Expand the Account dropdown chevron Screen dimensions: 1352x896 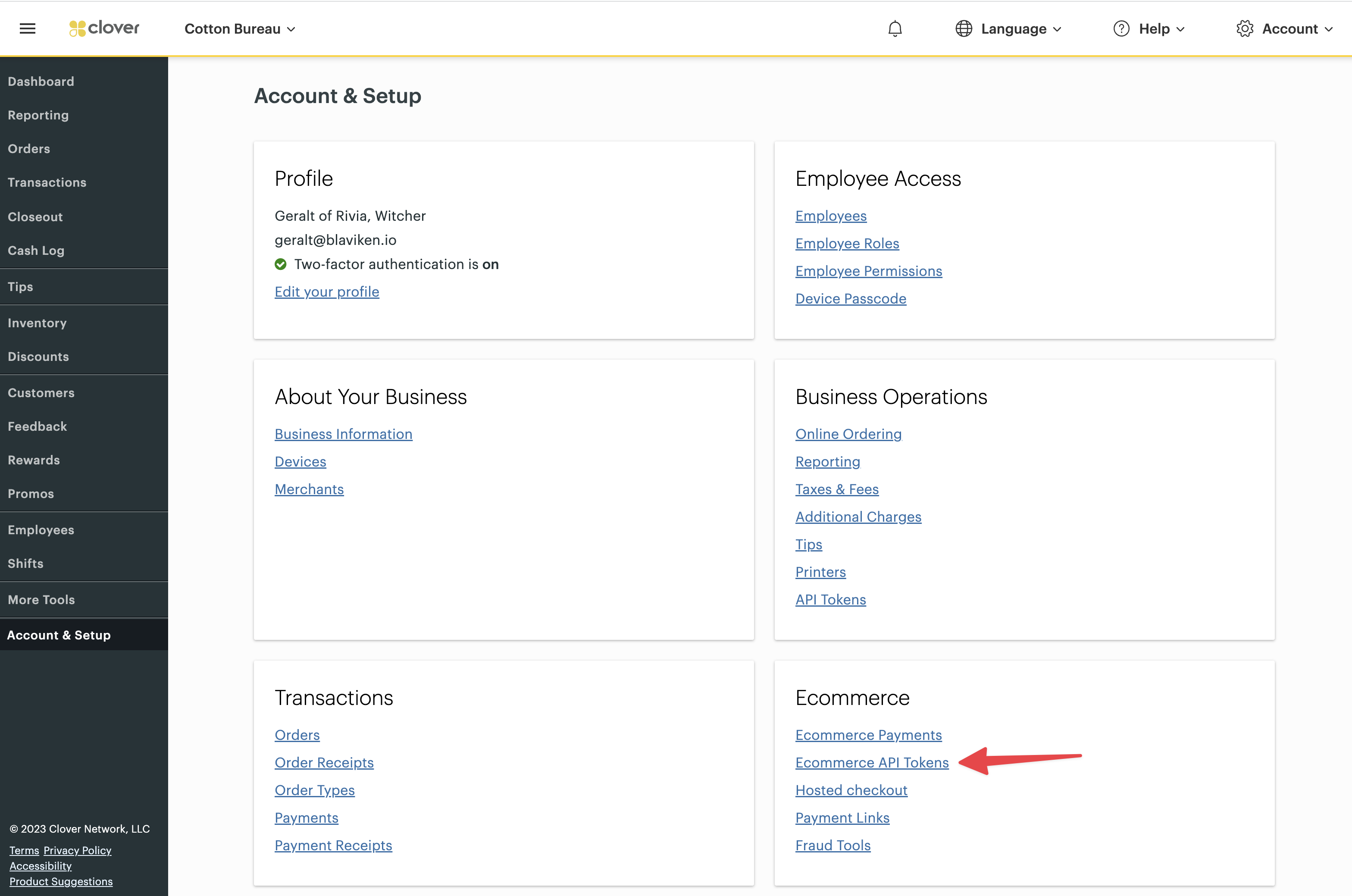coord(1330,29)
